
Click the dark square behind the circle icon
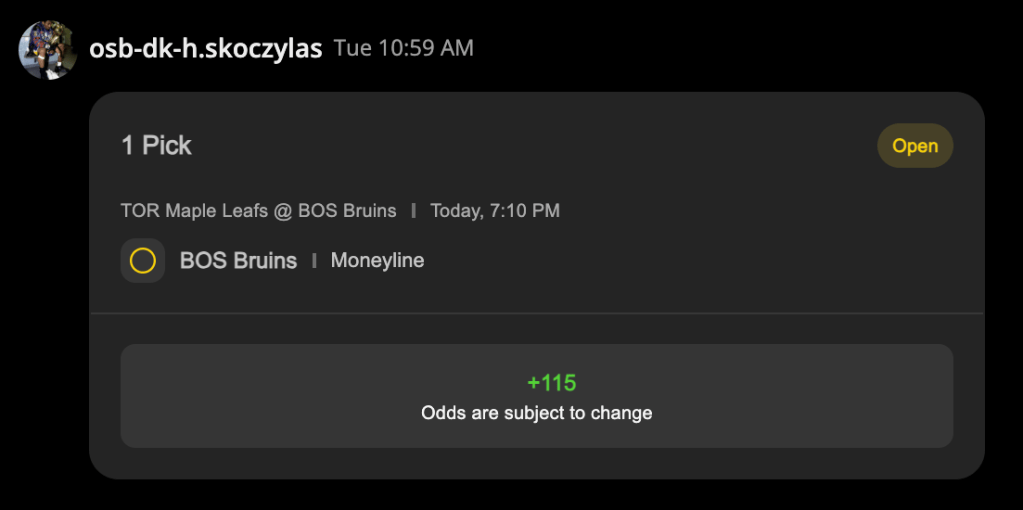(142, 261)
